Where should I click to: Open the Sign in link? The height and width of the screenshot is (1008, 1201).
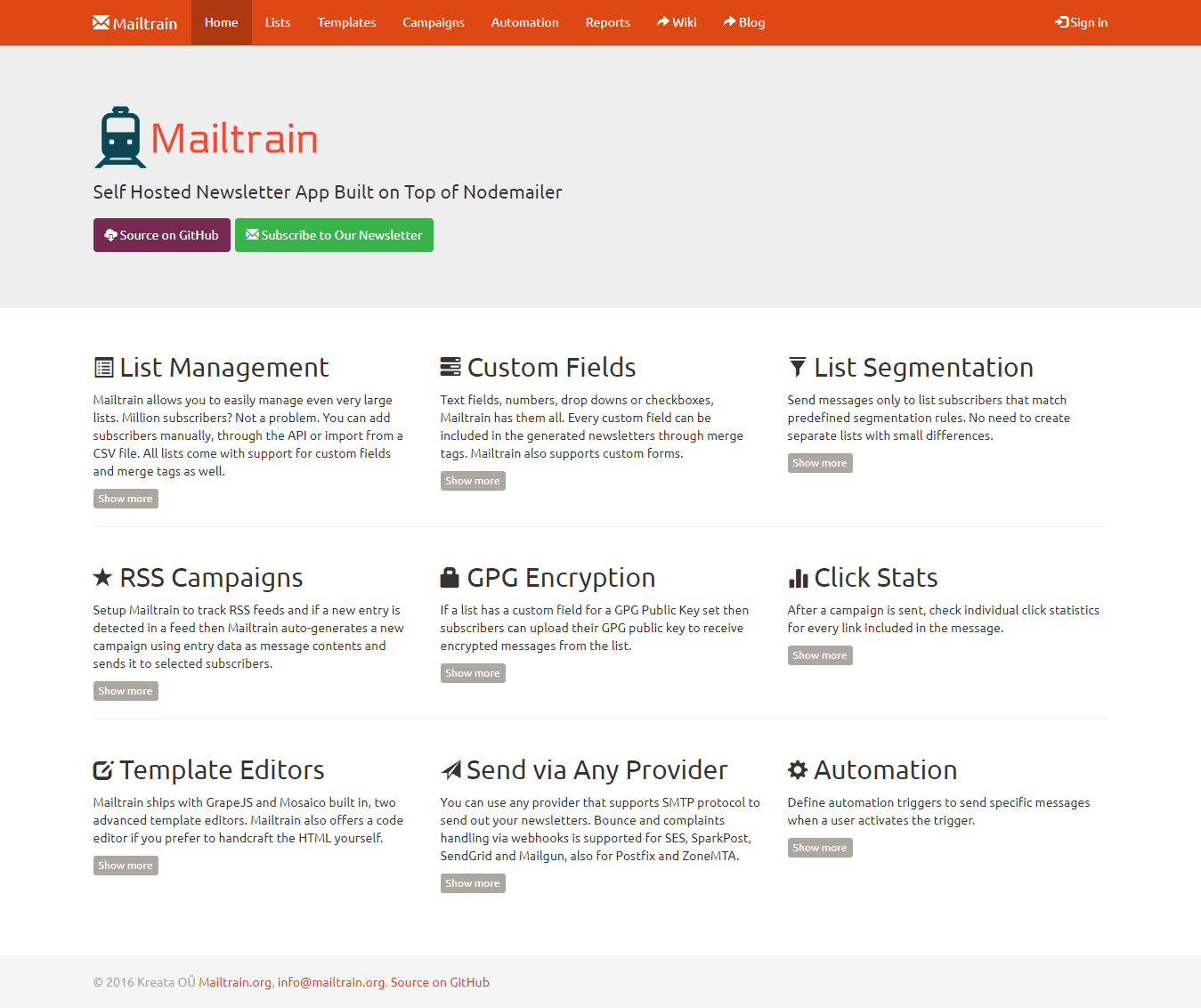tap(1082, 22)
